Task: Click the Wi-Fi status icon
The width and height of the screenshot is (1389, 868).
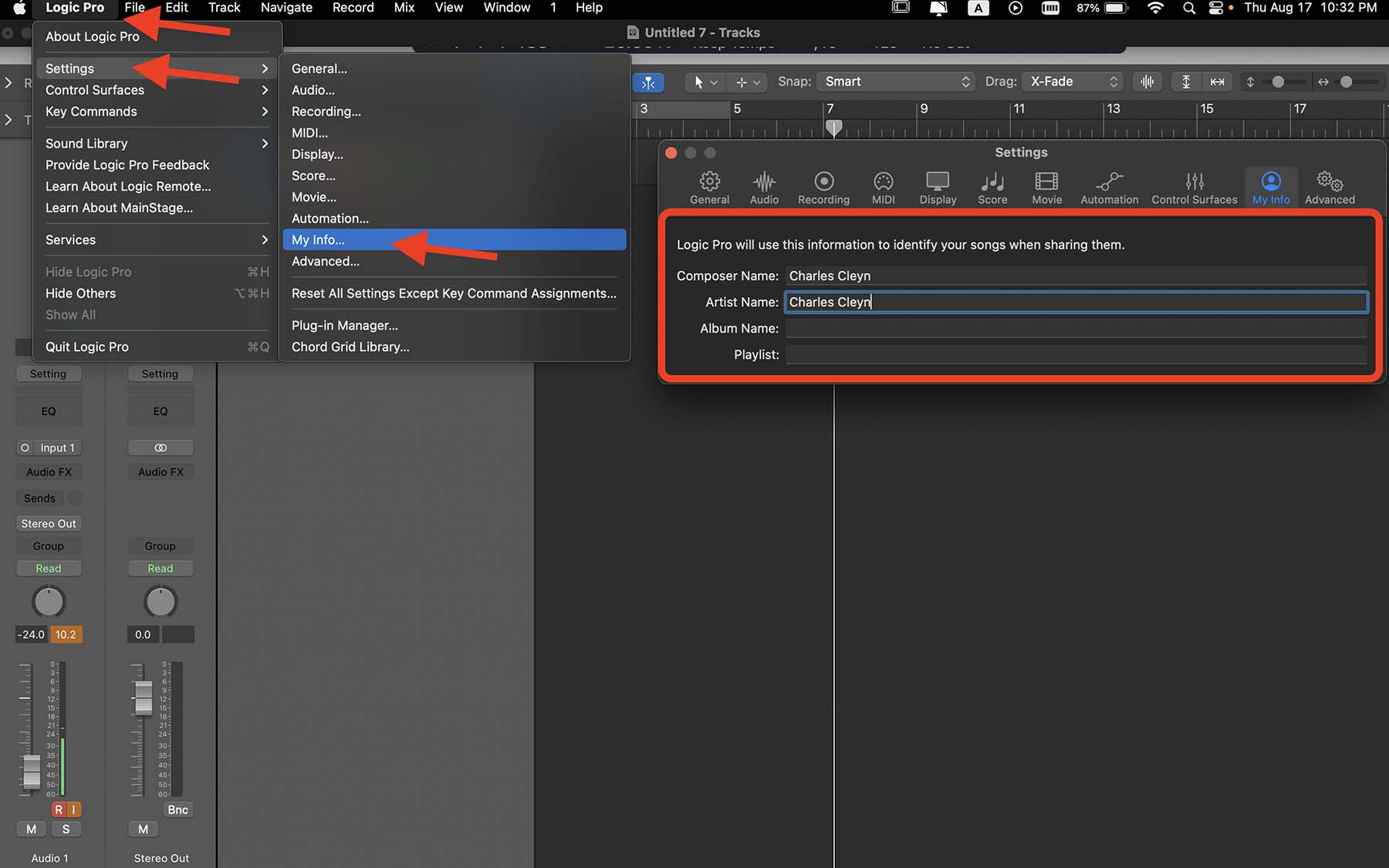Action: [x=1155, y=8]
